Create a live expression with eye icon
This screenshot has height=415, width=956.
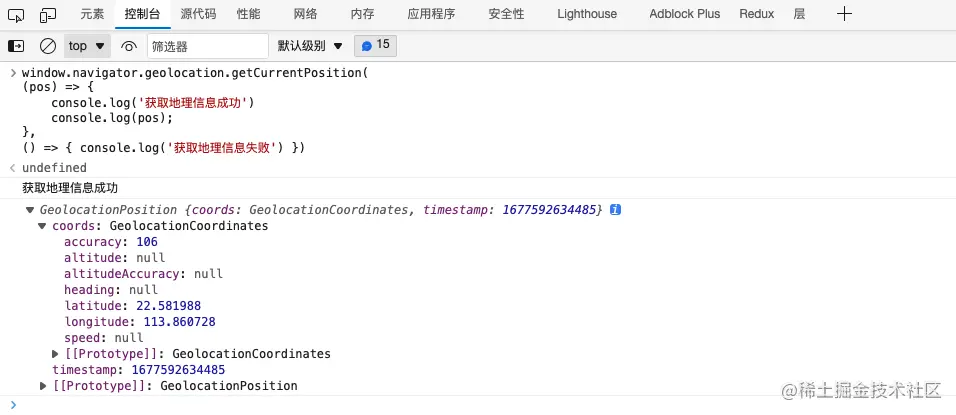(x=128, y=46)
